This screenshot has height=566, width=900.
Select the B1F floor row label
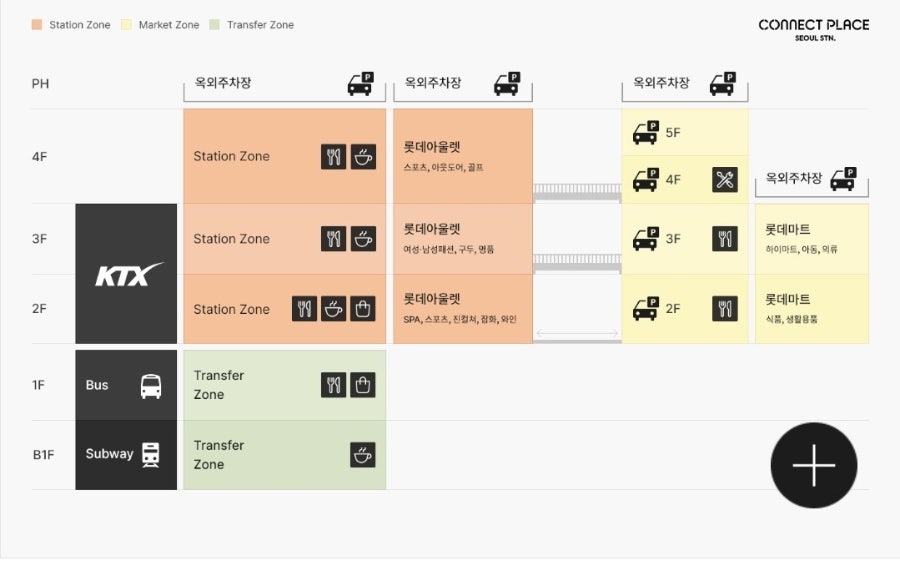tap(44, 455)
